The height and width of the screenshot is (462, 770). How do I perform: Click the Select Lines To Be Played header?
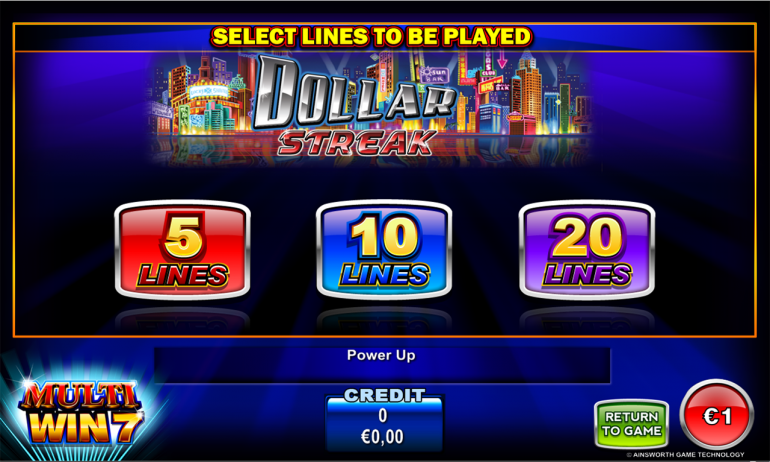371,37
